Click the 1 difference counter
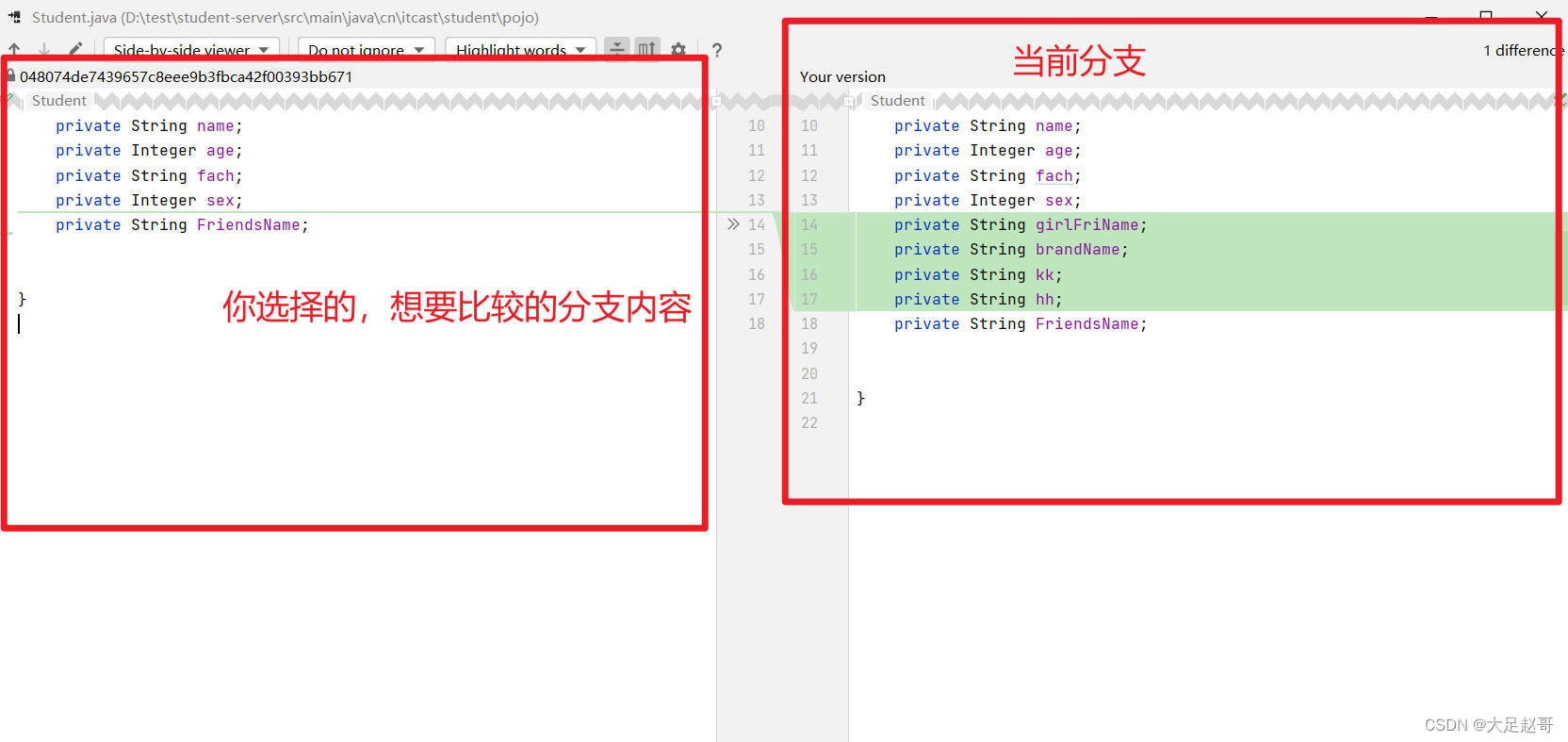The height and width of the screenshot is (742, 1568). [1523, 50]
